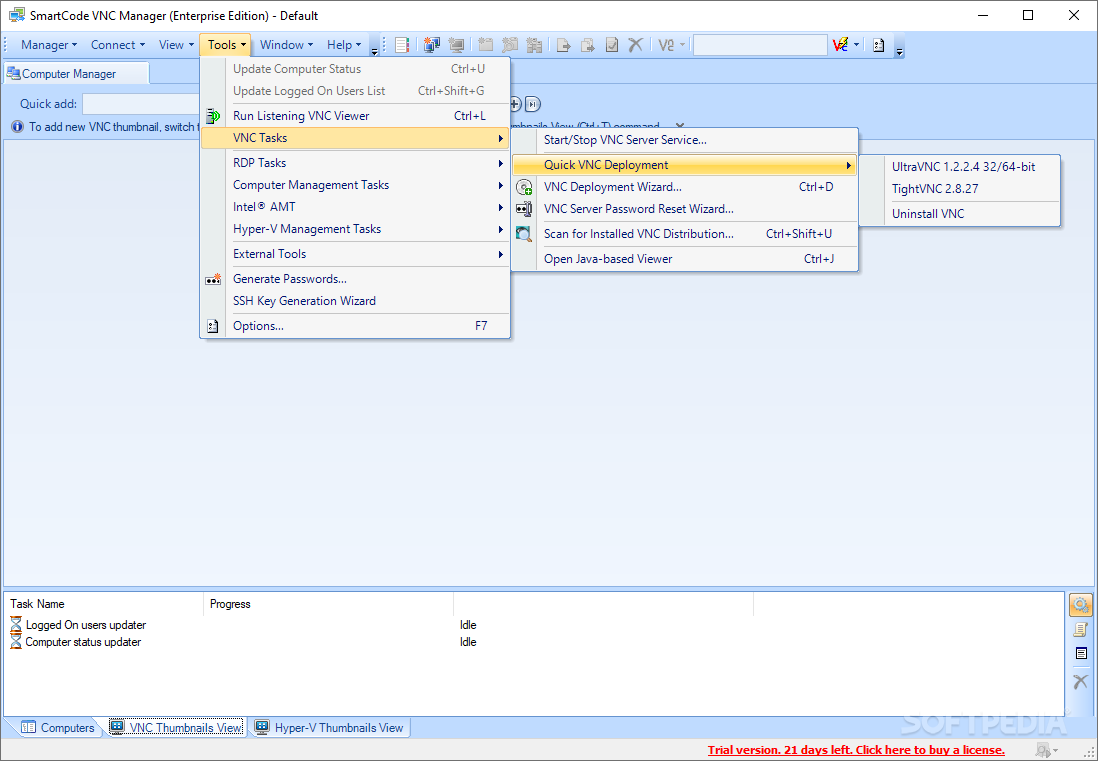Click the grayed export arrow document icon
1098x761 pixels.
click(564, 45)
